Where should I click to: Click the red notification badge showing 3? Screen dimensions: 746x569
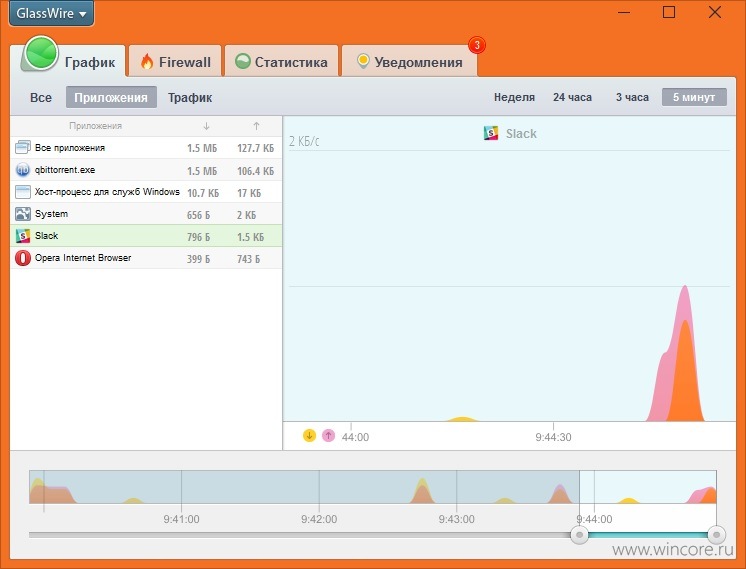pos(477,46)
